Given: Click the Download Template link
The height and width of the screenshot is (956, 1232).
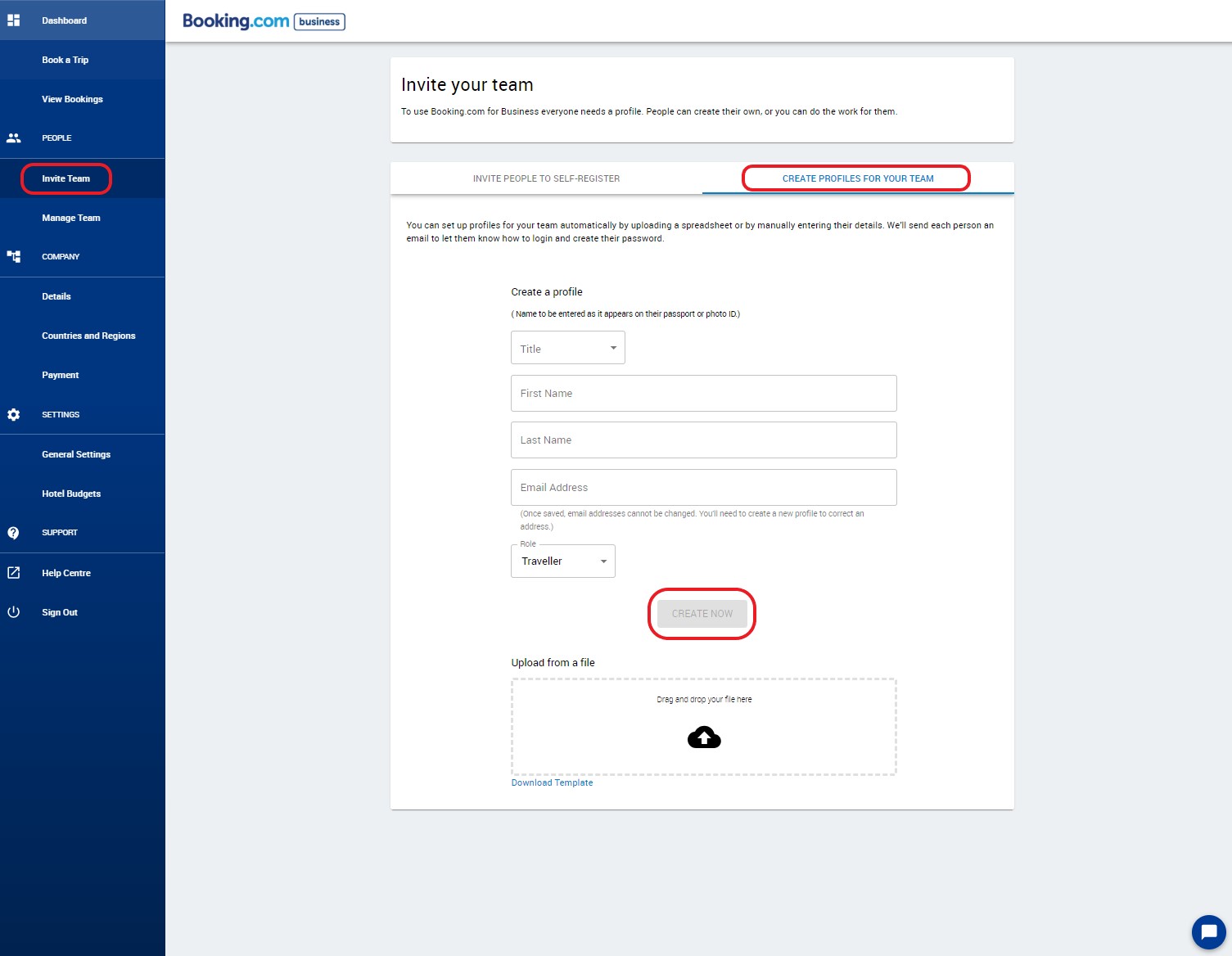Looking at the screenshot, I should (552, 782).
